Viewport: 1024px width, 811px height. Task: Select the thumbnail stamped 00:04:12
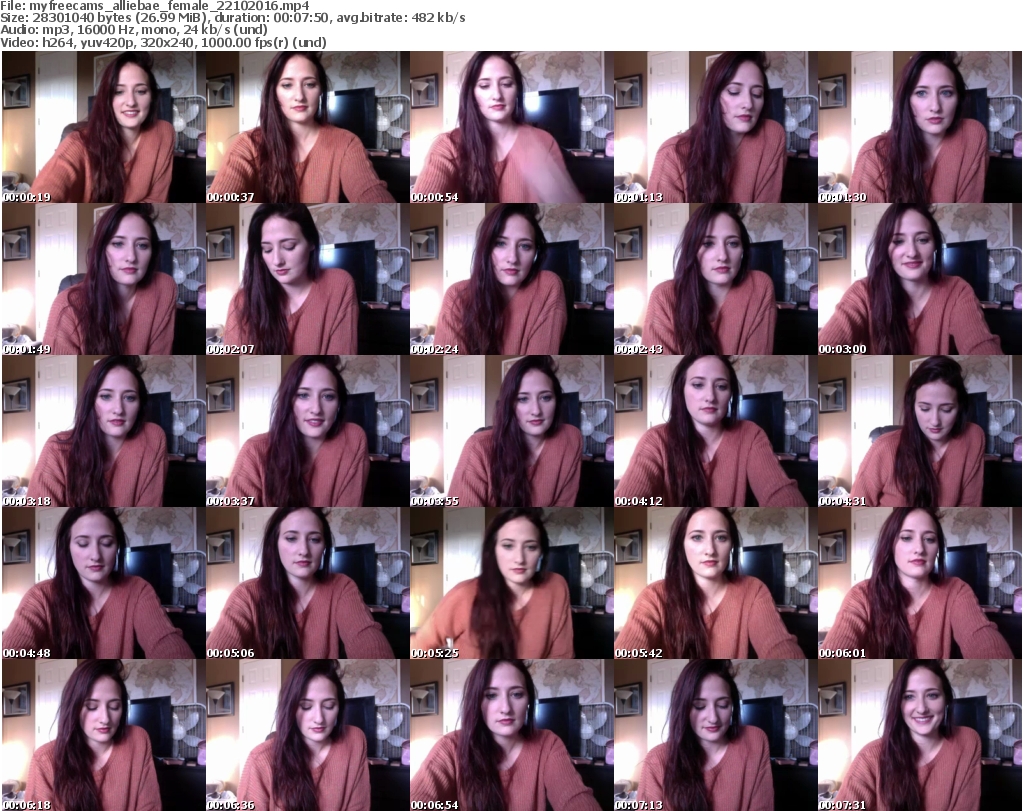715,432
